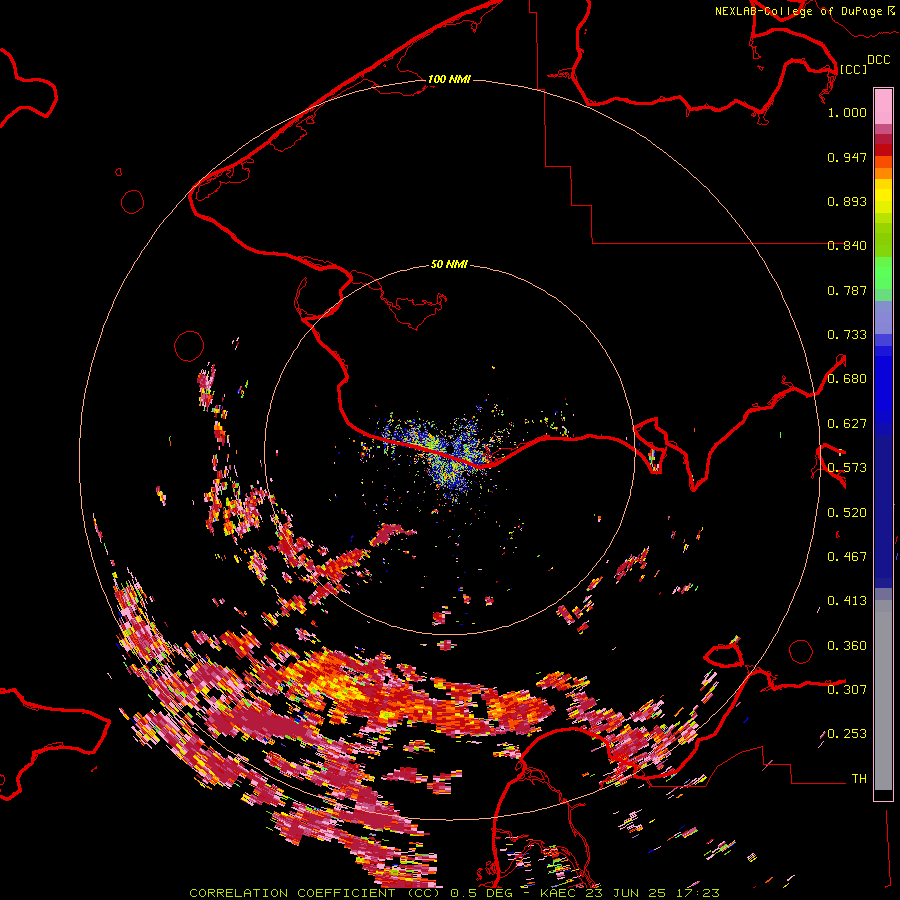Viewport: 900px width, 900px height.
Task: Click the DCC product label
Action: pos(879,60)
